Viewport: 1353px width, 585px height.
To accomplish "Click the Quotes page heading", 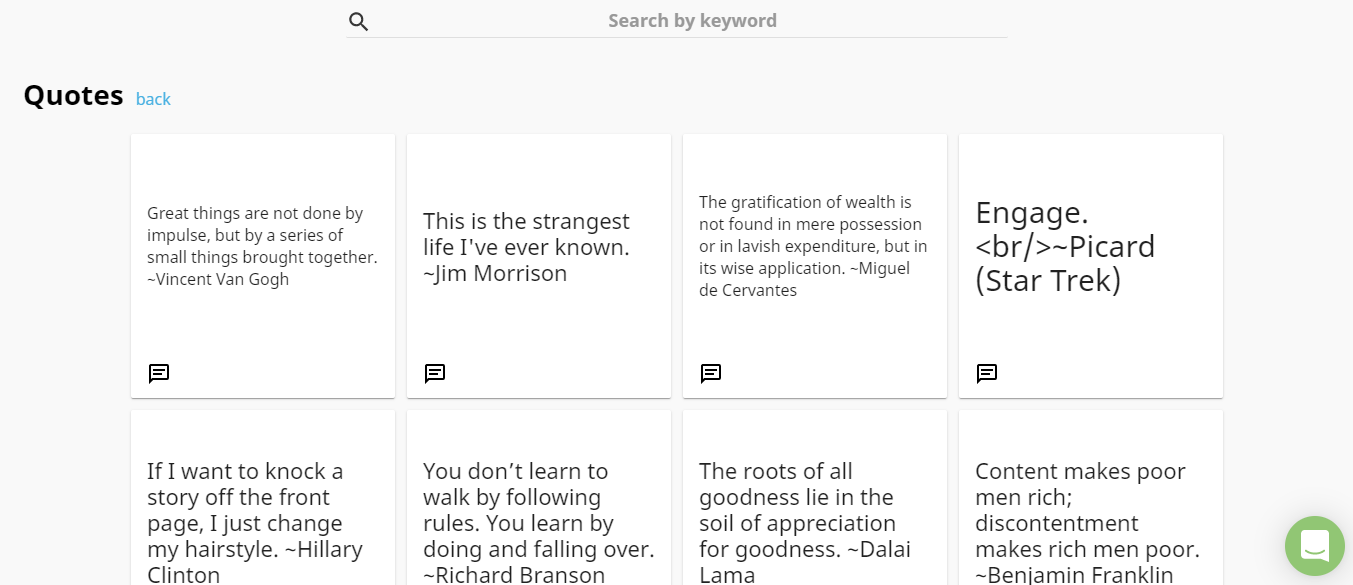I will tap(73, 95).
